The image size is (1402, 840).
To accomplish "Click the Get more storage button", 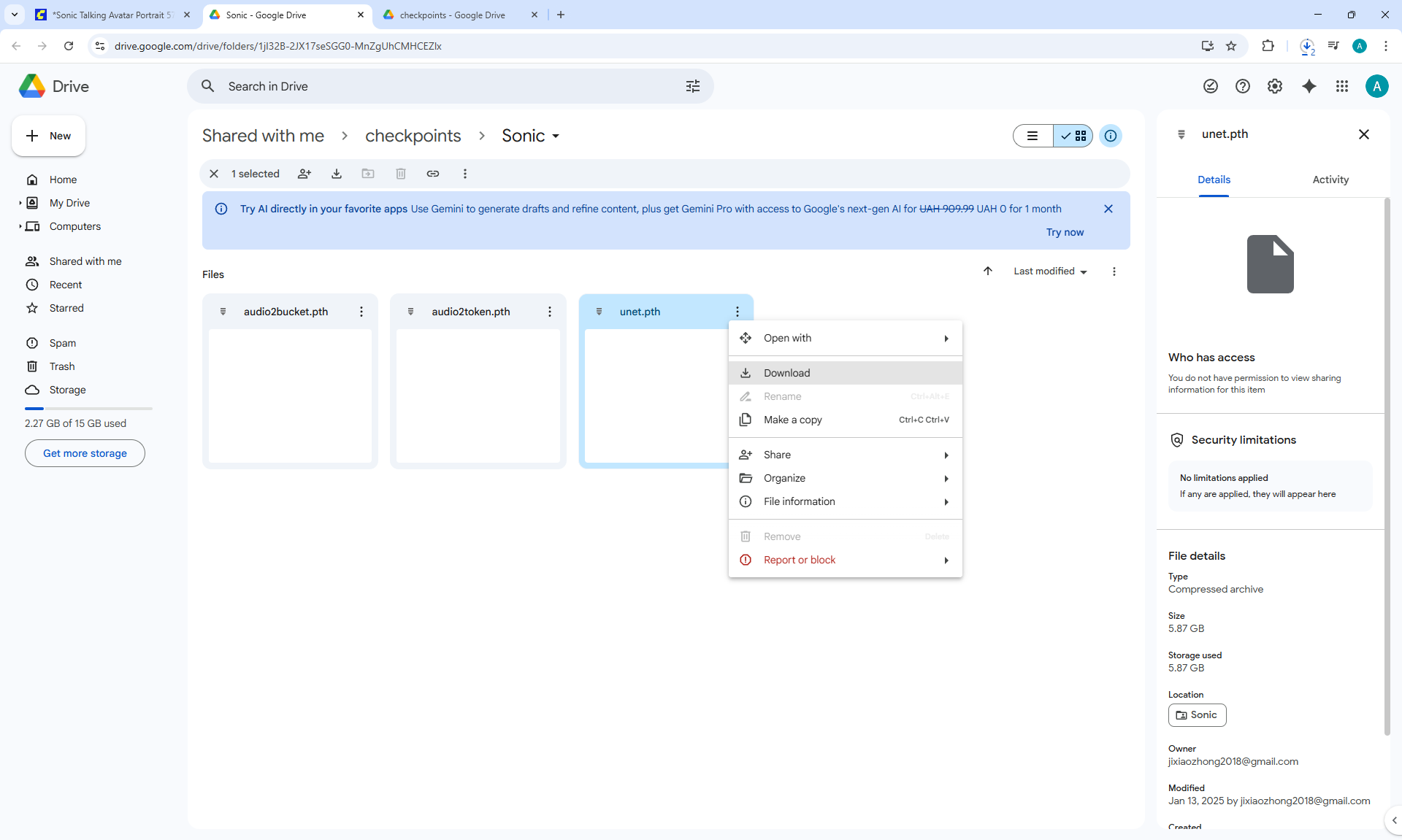I will [x=85, y=453].
